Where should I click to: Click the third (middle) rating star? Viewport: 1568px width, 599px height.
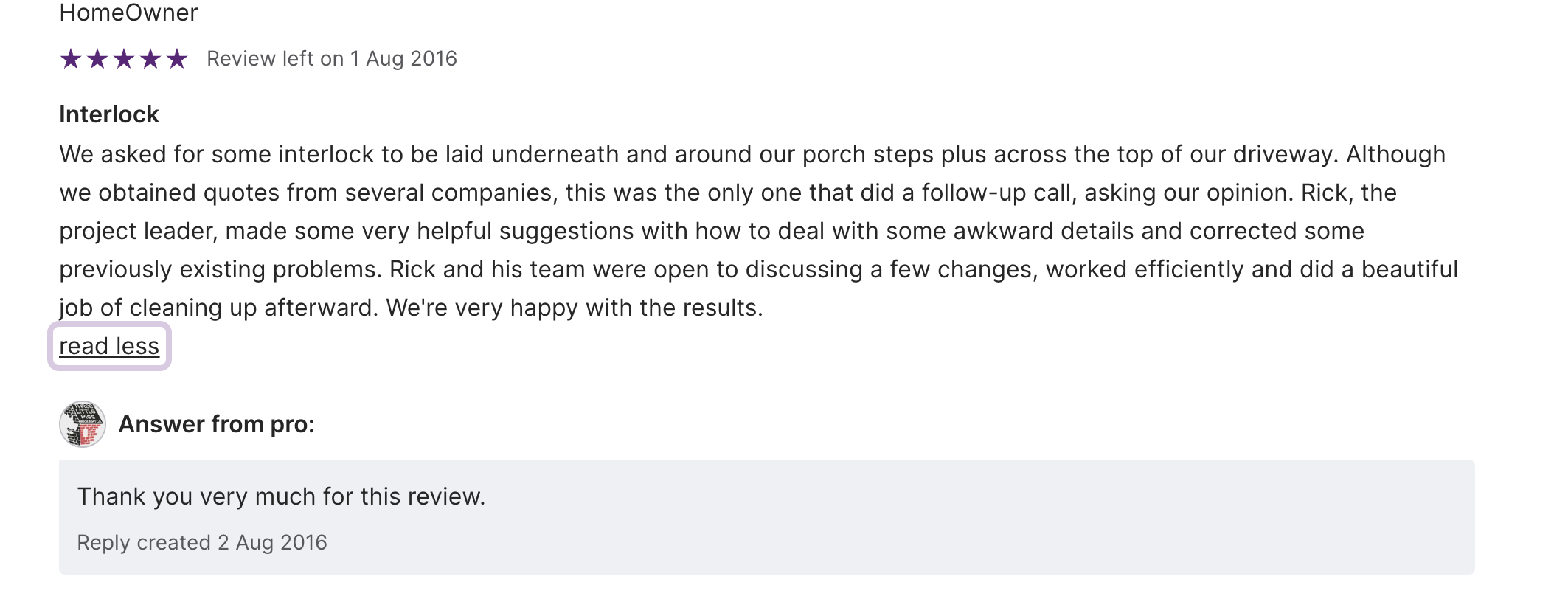coord(124,59)
